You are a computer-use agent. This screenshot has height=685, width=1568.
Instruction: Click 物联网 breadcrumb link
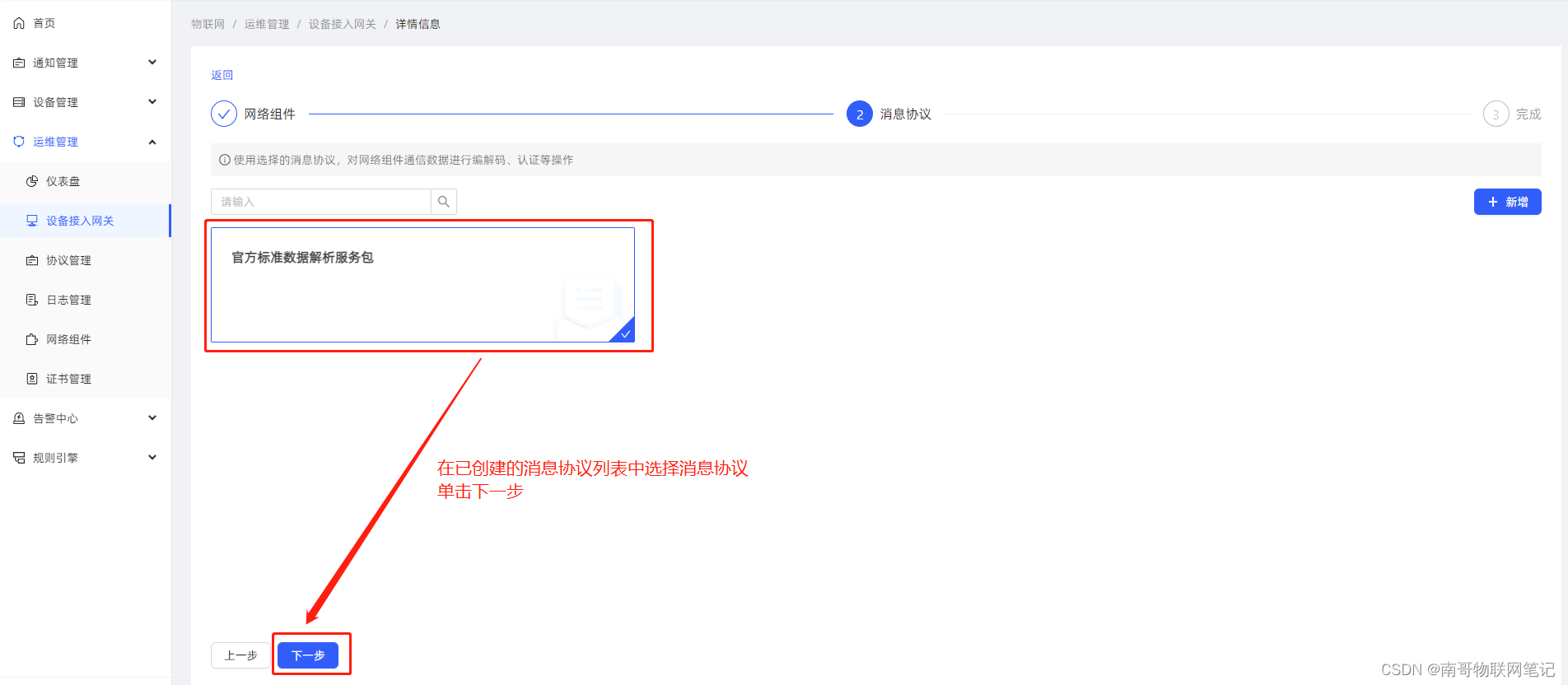208,24
